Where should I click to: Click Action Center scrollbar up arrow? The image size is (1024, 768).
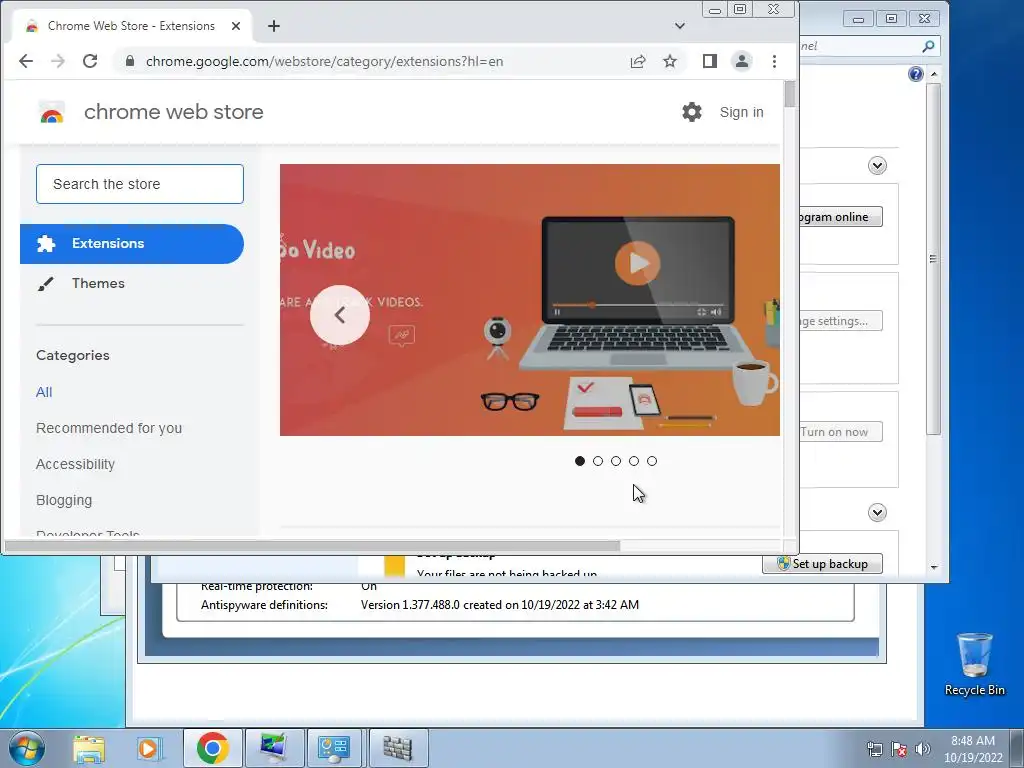point(934,74)
